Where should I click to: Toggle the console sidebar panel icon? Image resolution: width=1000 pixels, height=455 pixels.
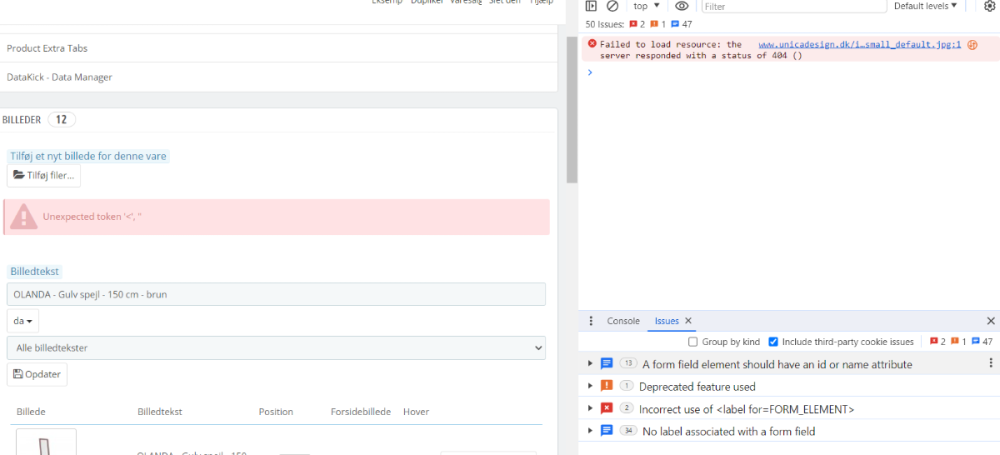(591, 6)
